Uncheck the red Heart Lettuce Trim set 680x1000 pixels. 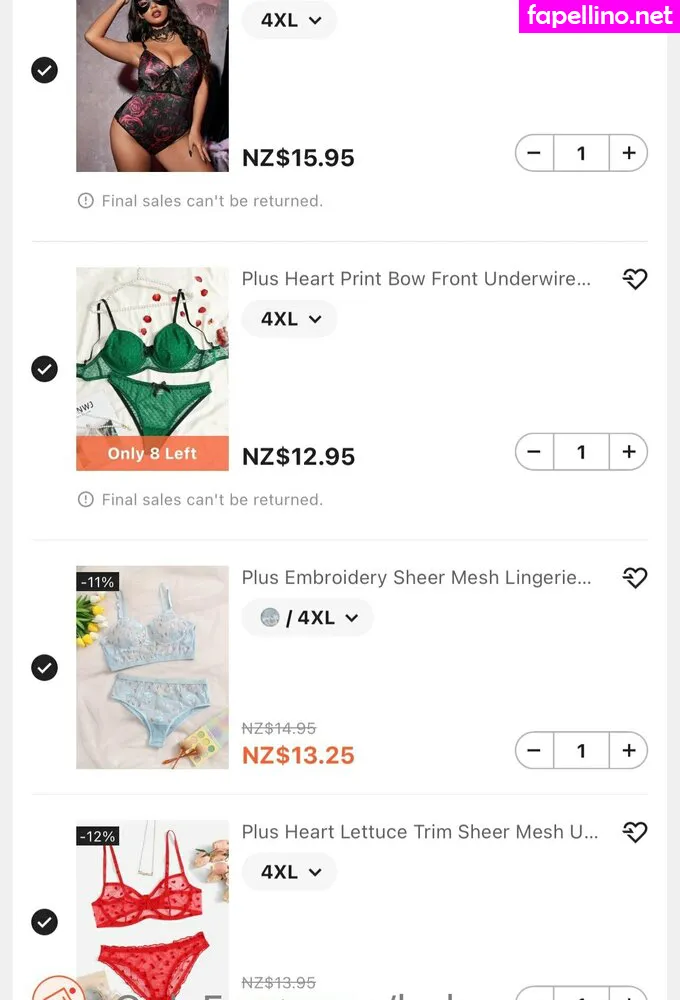(x=45, y=922)
